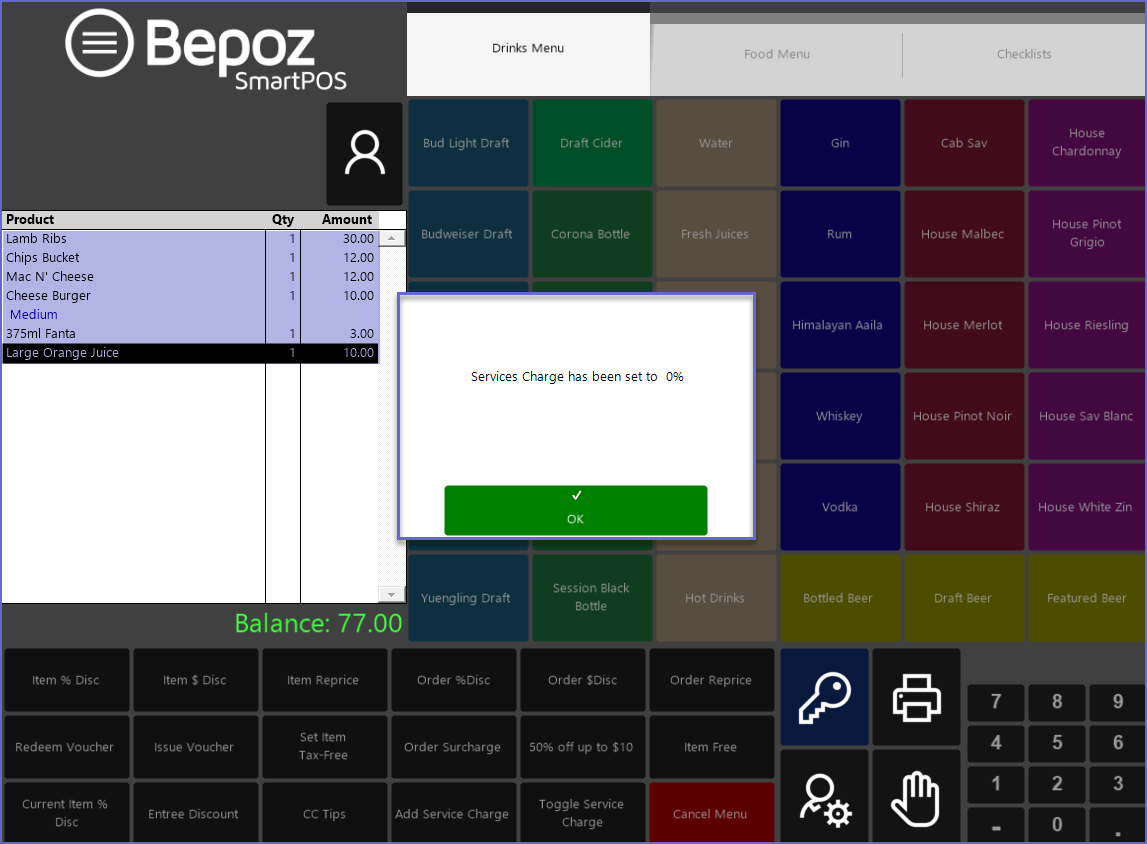Viewport: 1147px width, 844px height.
Task: Open the Bepoz hamburger menu icon
Action: point(99,43)
